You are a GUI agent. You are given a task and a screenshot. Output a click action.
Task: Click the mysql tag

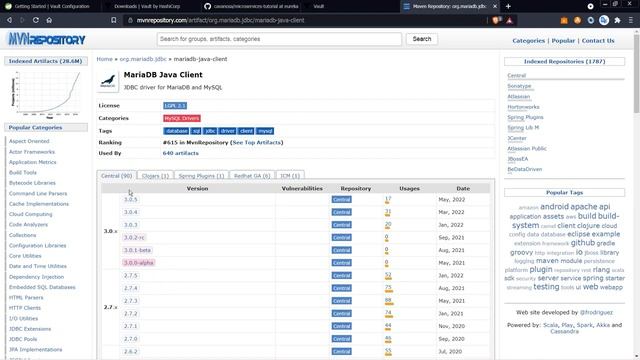click(265, 131)
